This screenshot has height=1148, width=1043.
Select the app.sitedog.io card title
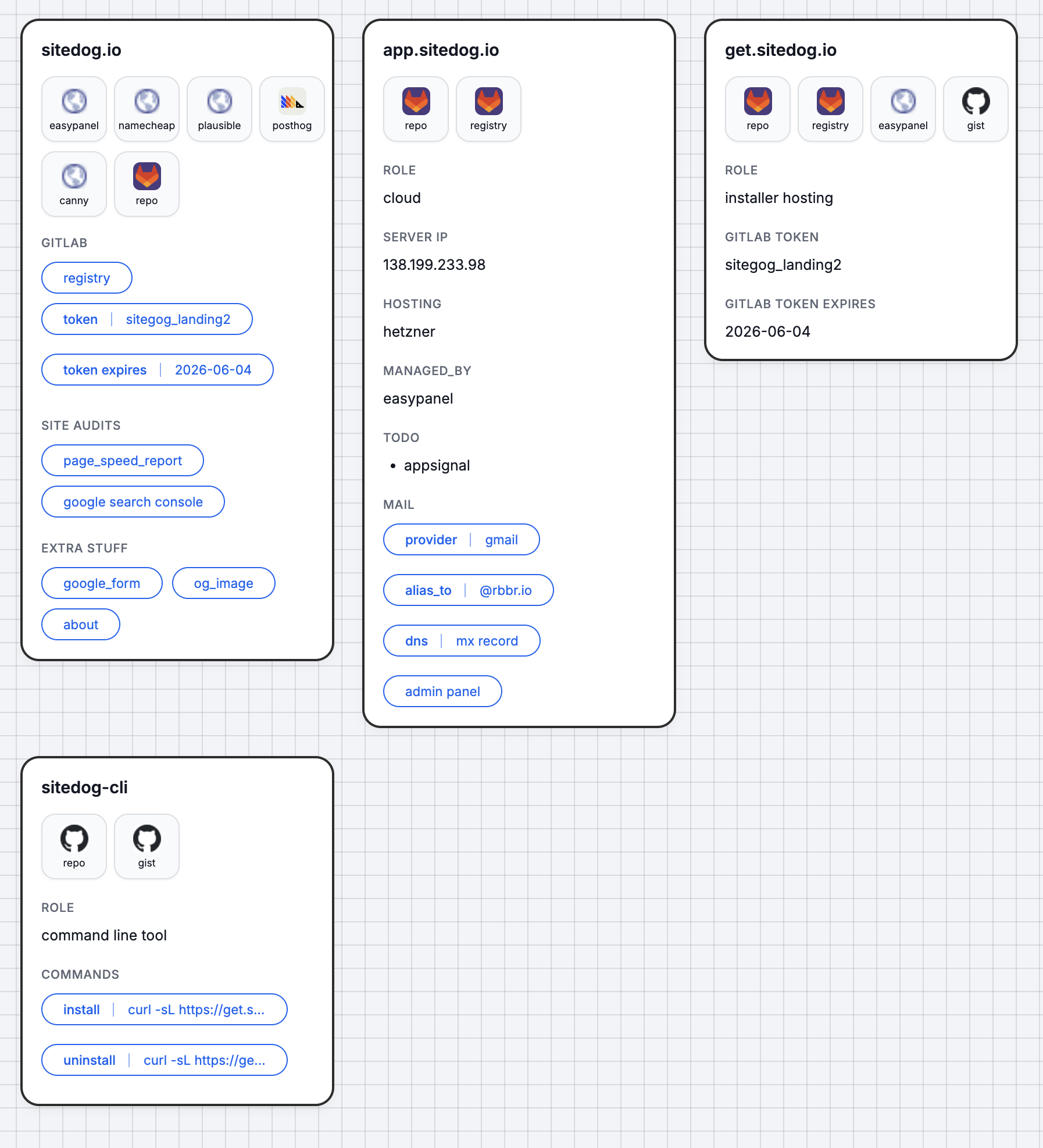[441, 50]
